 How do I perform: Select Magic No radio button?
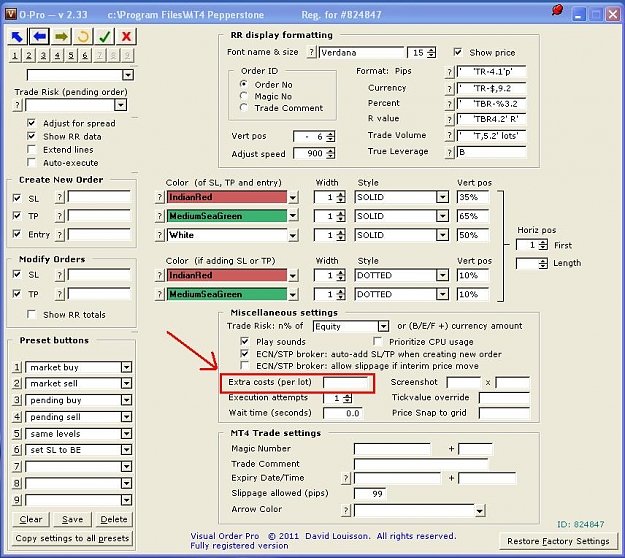click(244, 96)
